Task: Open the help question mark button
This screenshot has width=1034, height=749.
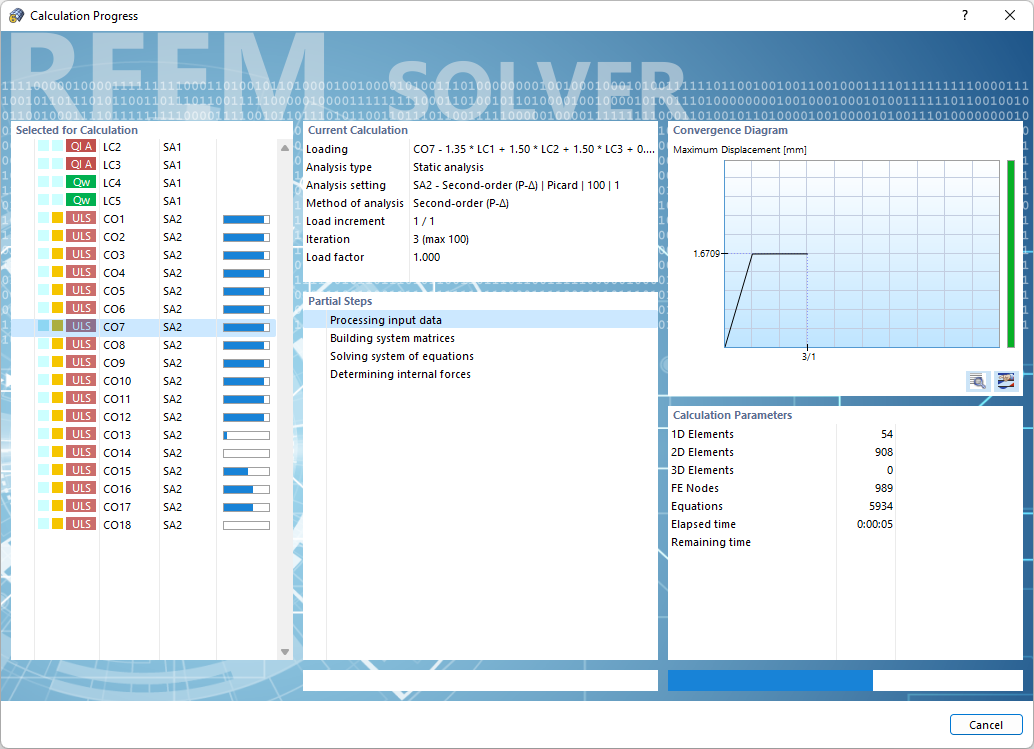Action: (964, 15)
